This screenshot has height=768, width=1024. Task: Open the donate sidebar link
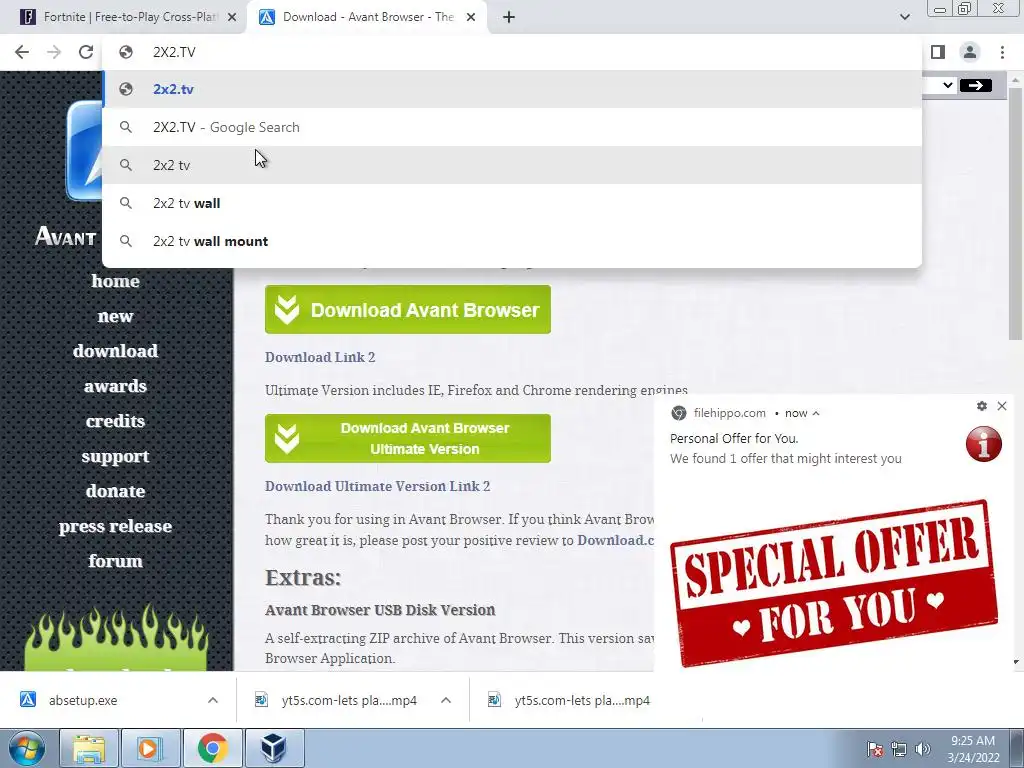[116, 491]
